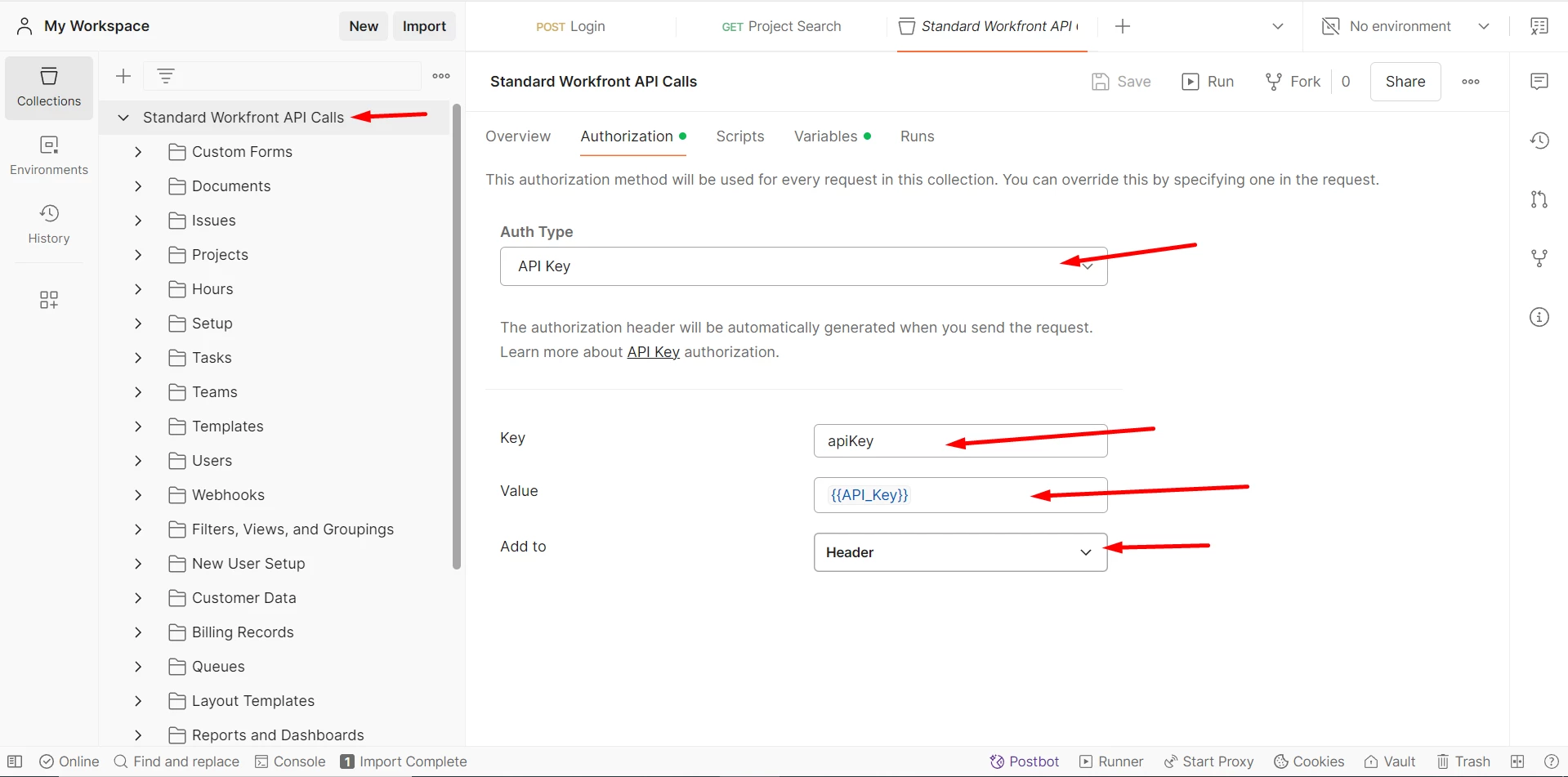
Task: Select the Reports and Dashboards folder
Action: [x=275, y=735]
